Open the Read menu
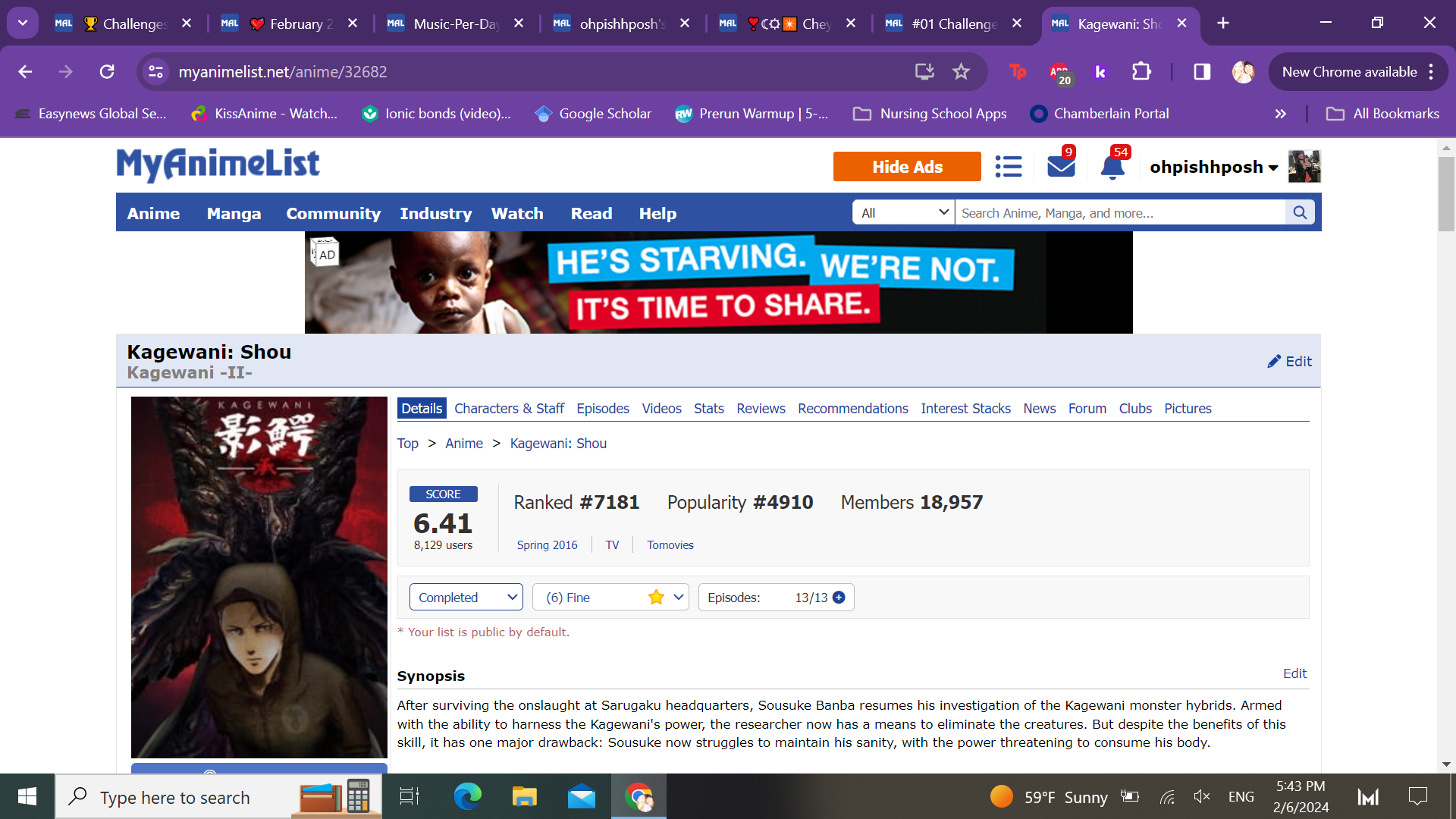This screenshot has width=1456, height=819. point(591,213)
